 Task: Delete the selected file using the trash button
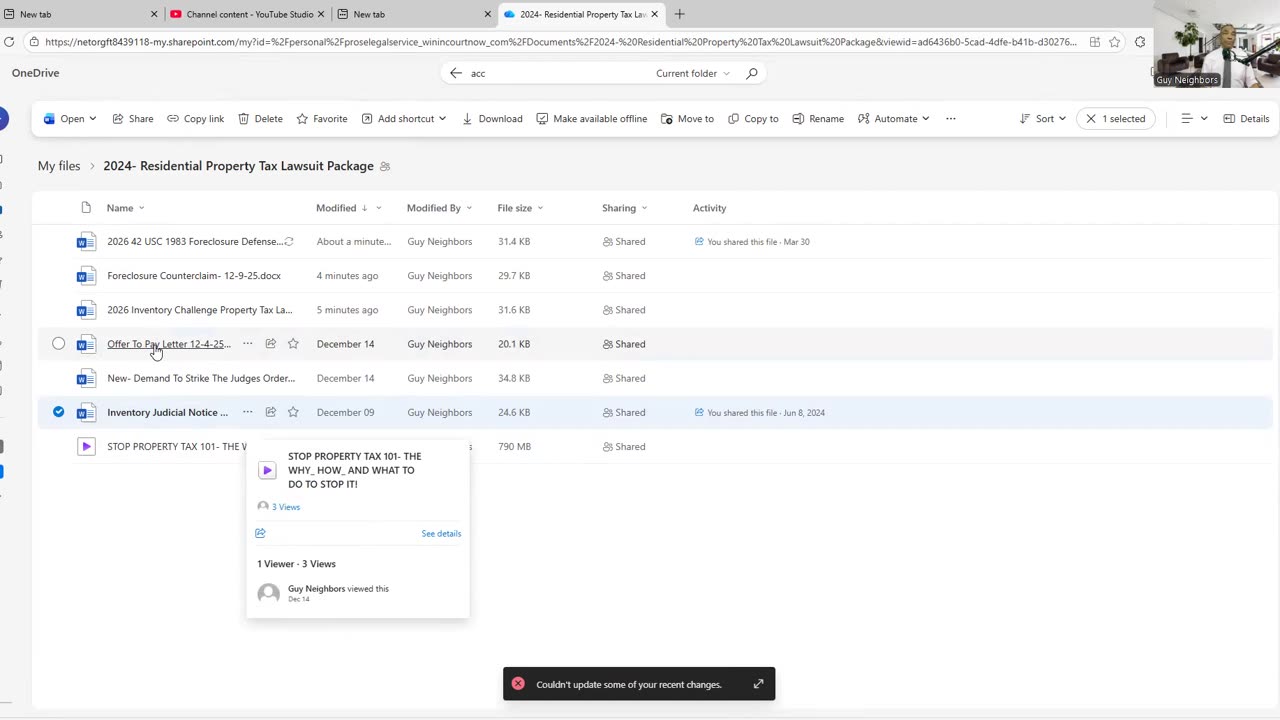pyautogui.click(x=260, y=119)
